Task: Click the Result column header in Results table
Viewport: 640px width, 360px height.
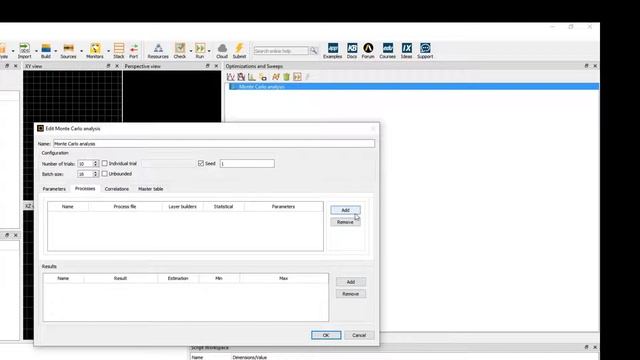Action: 120,278
